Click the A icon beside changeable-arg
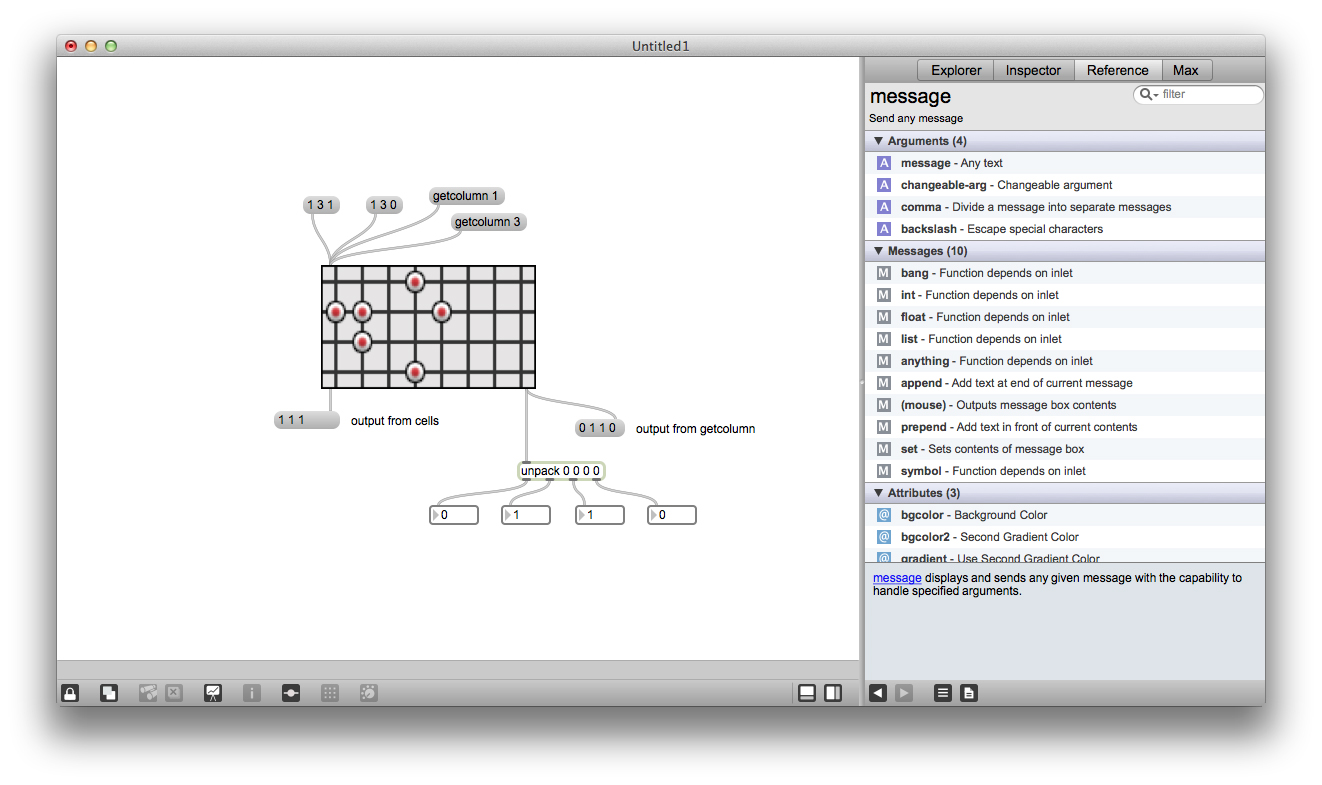1322x785 pixels. (884, 185)
